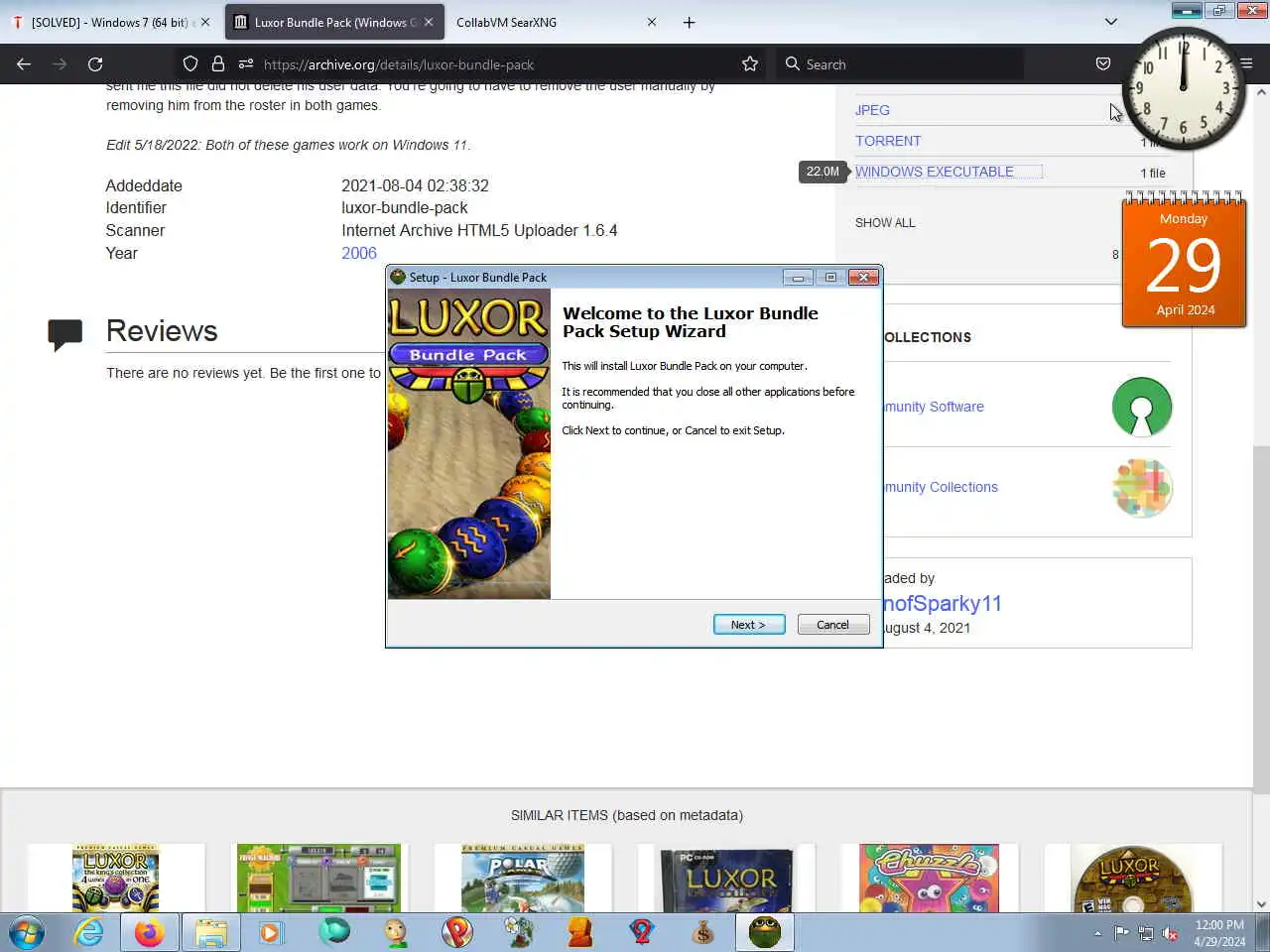Image resolution: width=1270 pixels, height=952 pixels.
Task: List all open tabs with the dropdown arrow
Action: 1111,22
